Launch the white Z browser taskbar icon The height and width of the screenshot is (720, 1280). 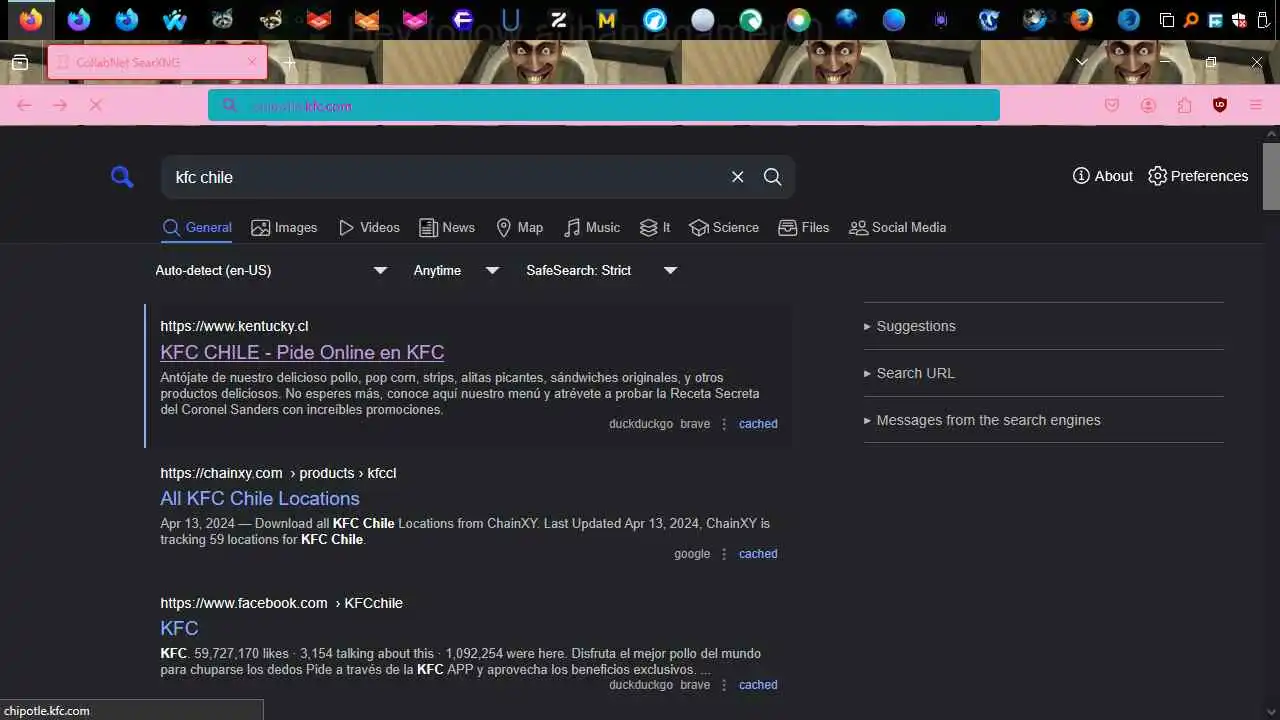point(559,19)
